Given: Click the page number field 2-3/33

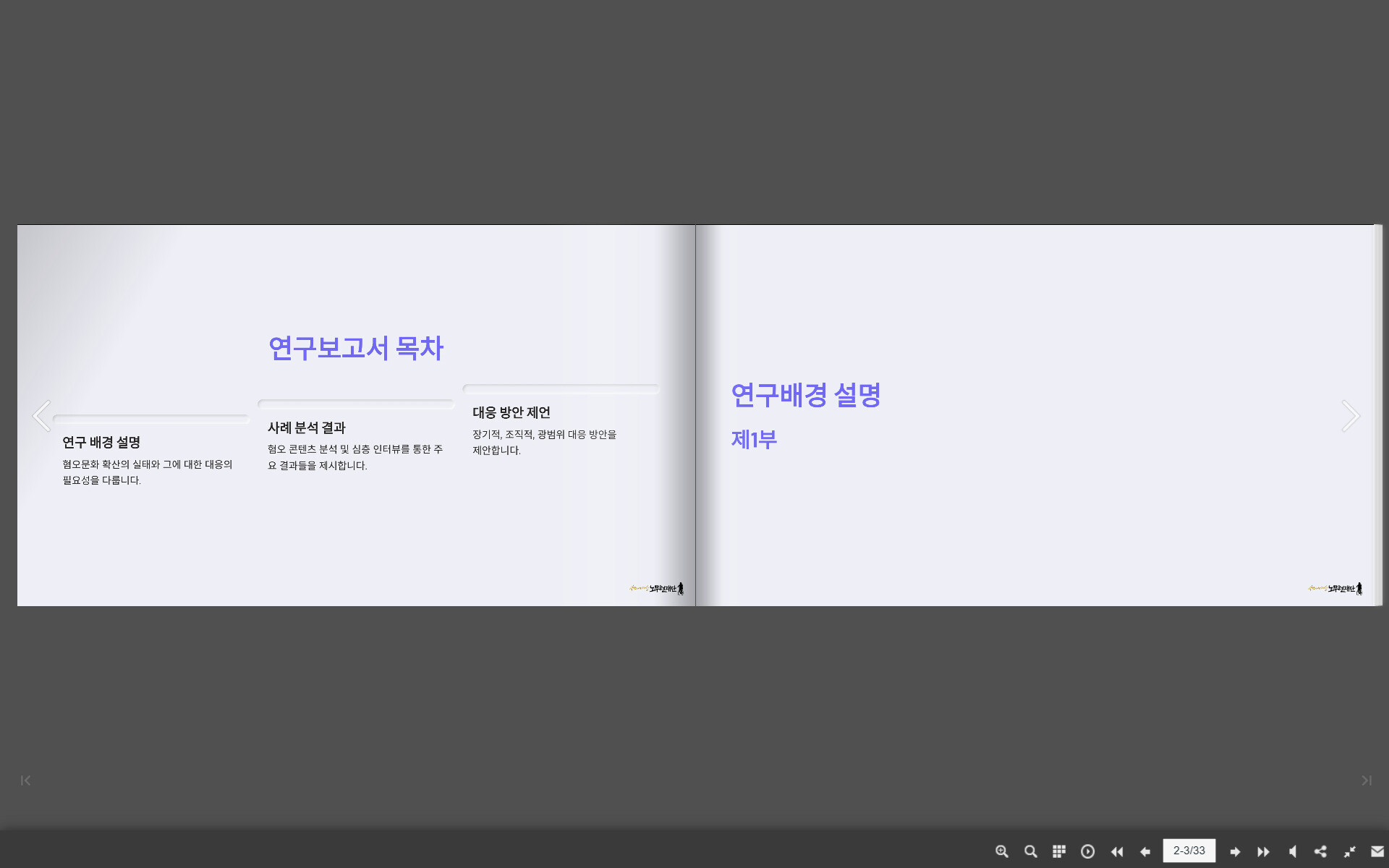Looking at the screenshot, I should pyautogui.click(x=1189, y=851).
